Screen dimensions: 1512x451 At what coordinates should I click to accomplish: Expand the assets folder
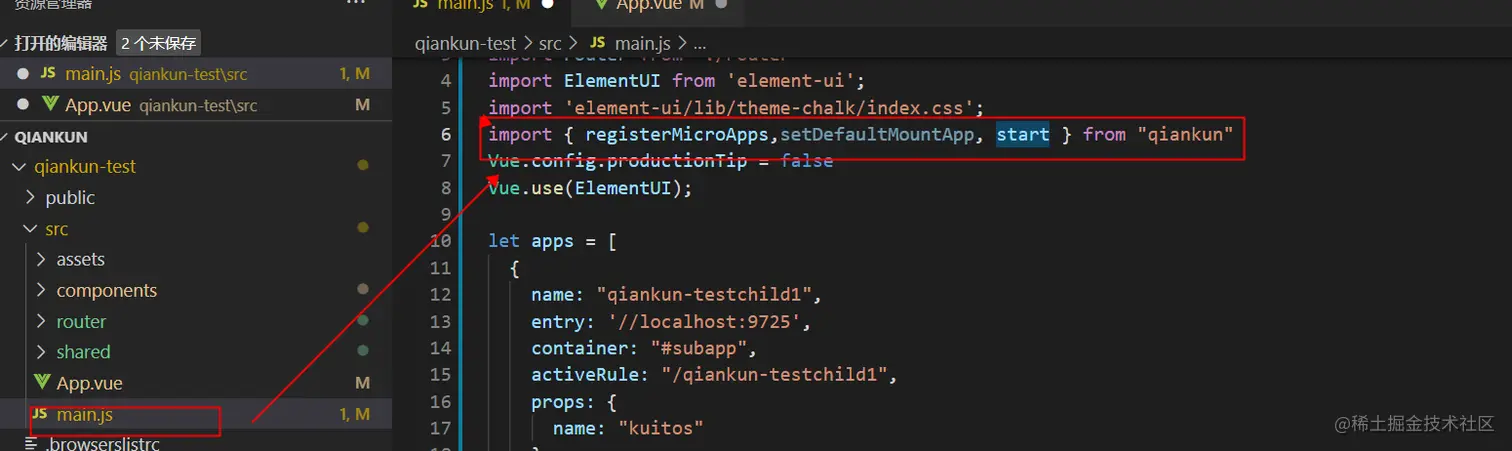click(x=41, y=260)
